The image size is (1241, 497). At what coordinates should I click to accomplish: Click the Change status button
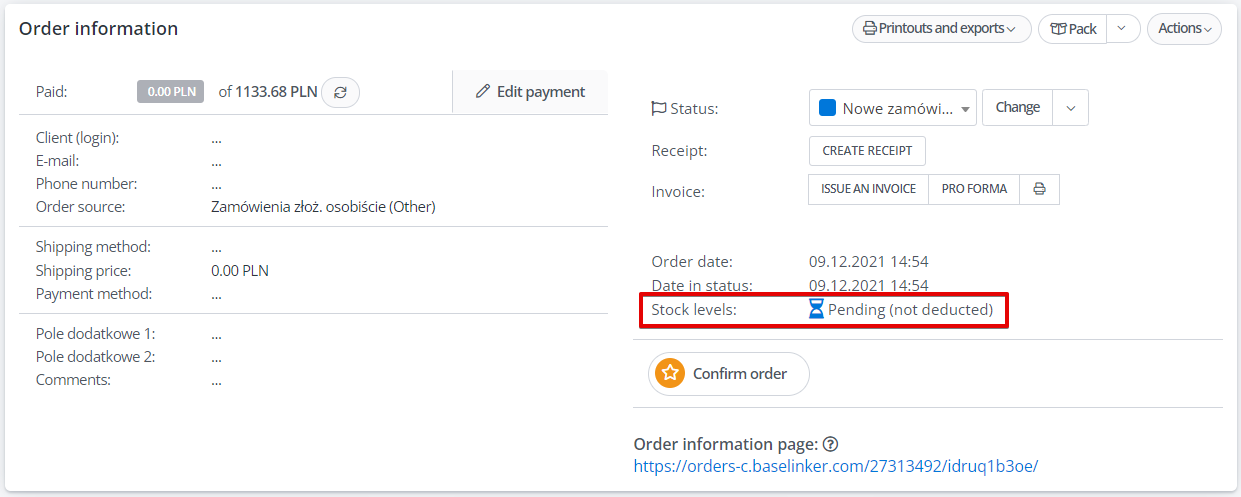[x=1018, y=108]
